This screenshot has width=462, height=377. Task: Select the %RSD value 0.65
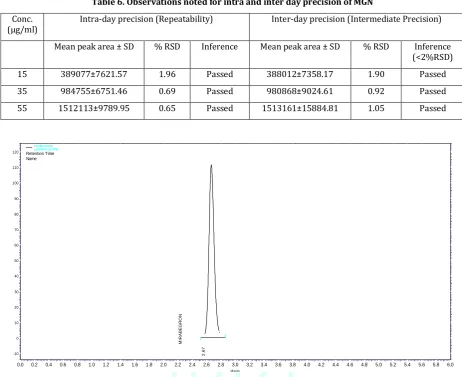[167, 108]
